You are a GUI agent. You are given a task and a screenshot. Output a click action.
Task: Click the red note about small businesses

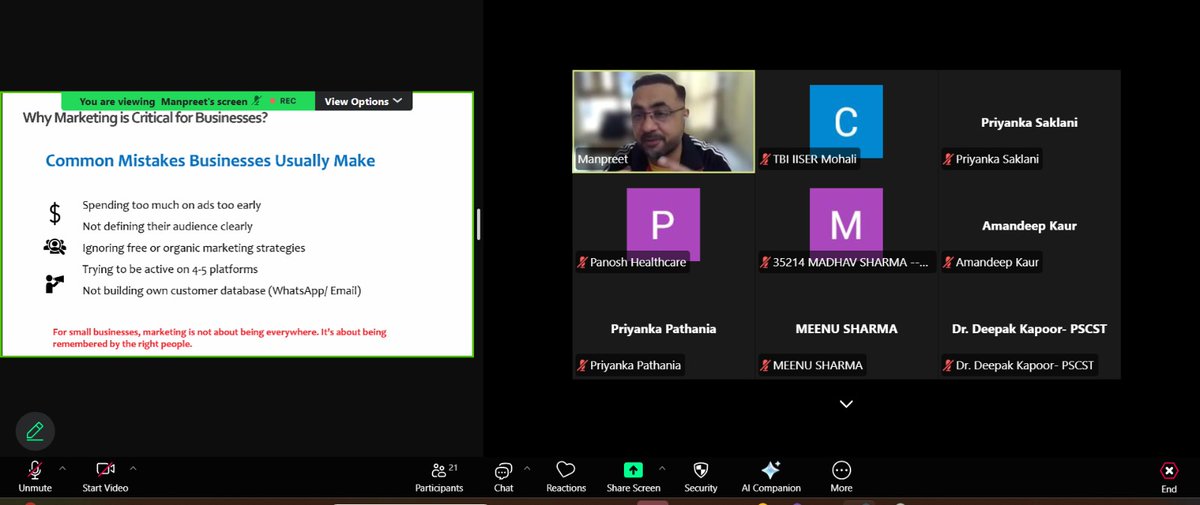(x=220, y=337)
